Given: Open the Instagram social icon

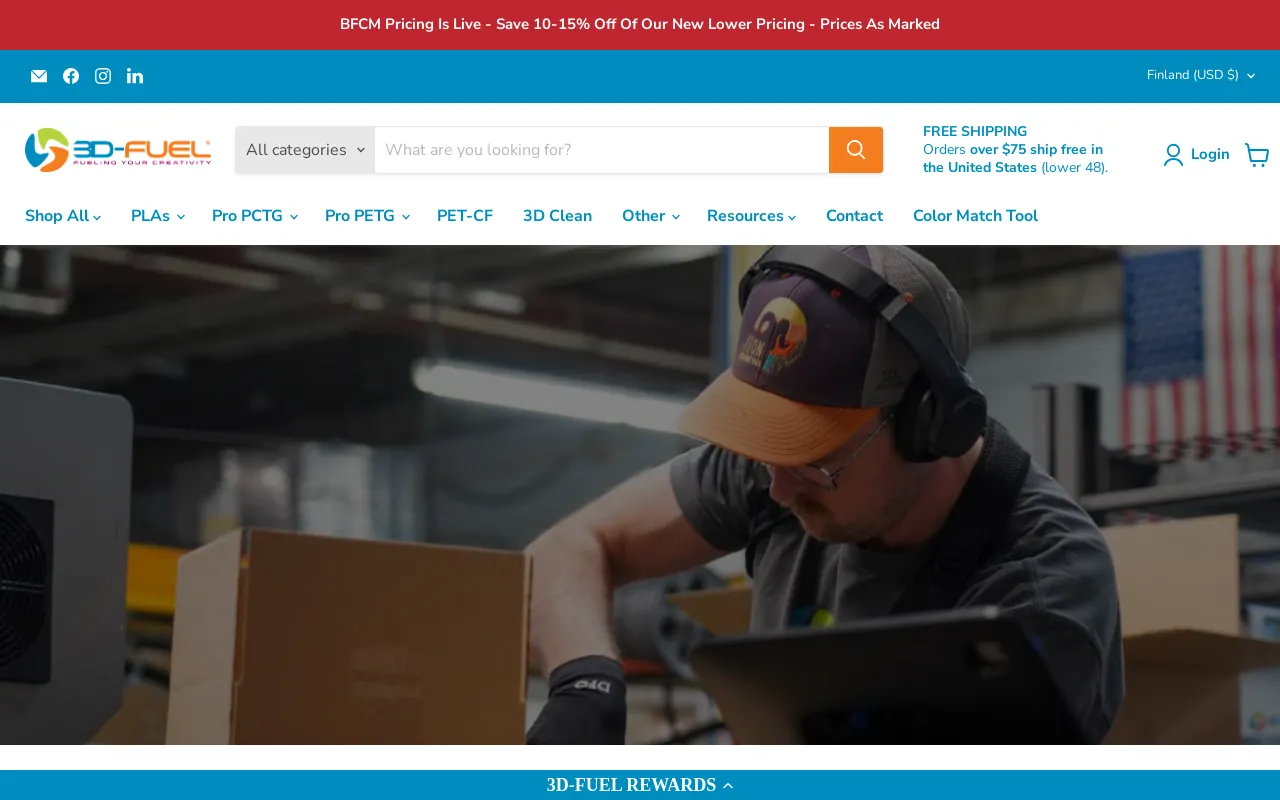Looking at the screenshot, I should coord(103,76).
